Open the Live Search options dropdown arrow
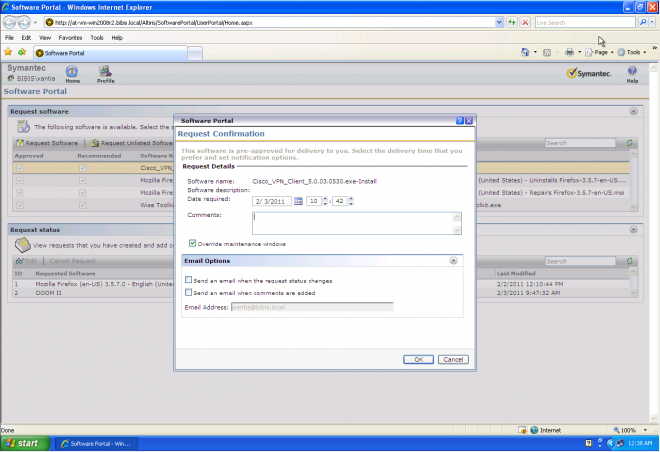 pos(652,22)
